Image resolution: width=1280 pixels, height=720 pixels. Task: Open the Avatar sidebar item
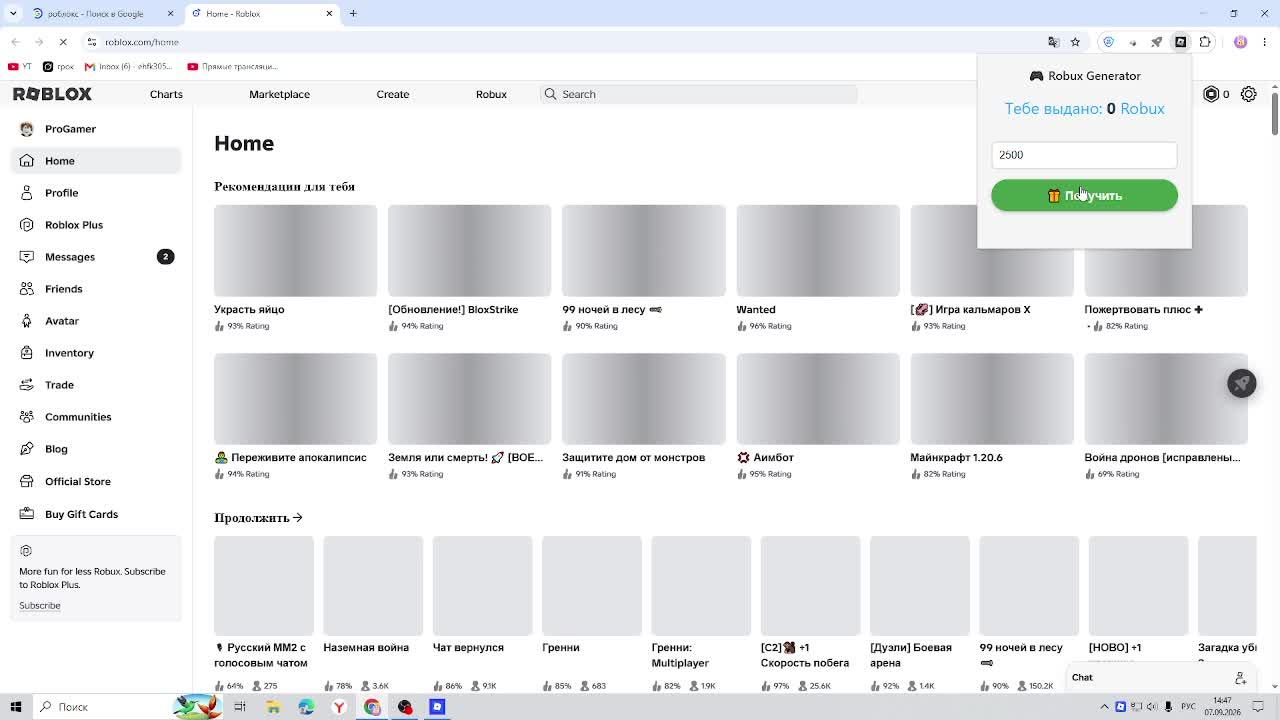[x=96, y=321]
